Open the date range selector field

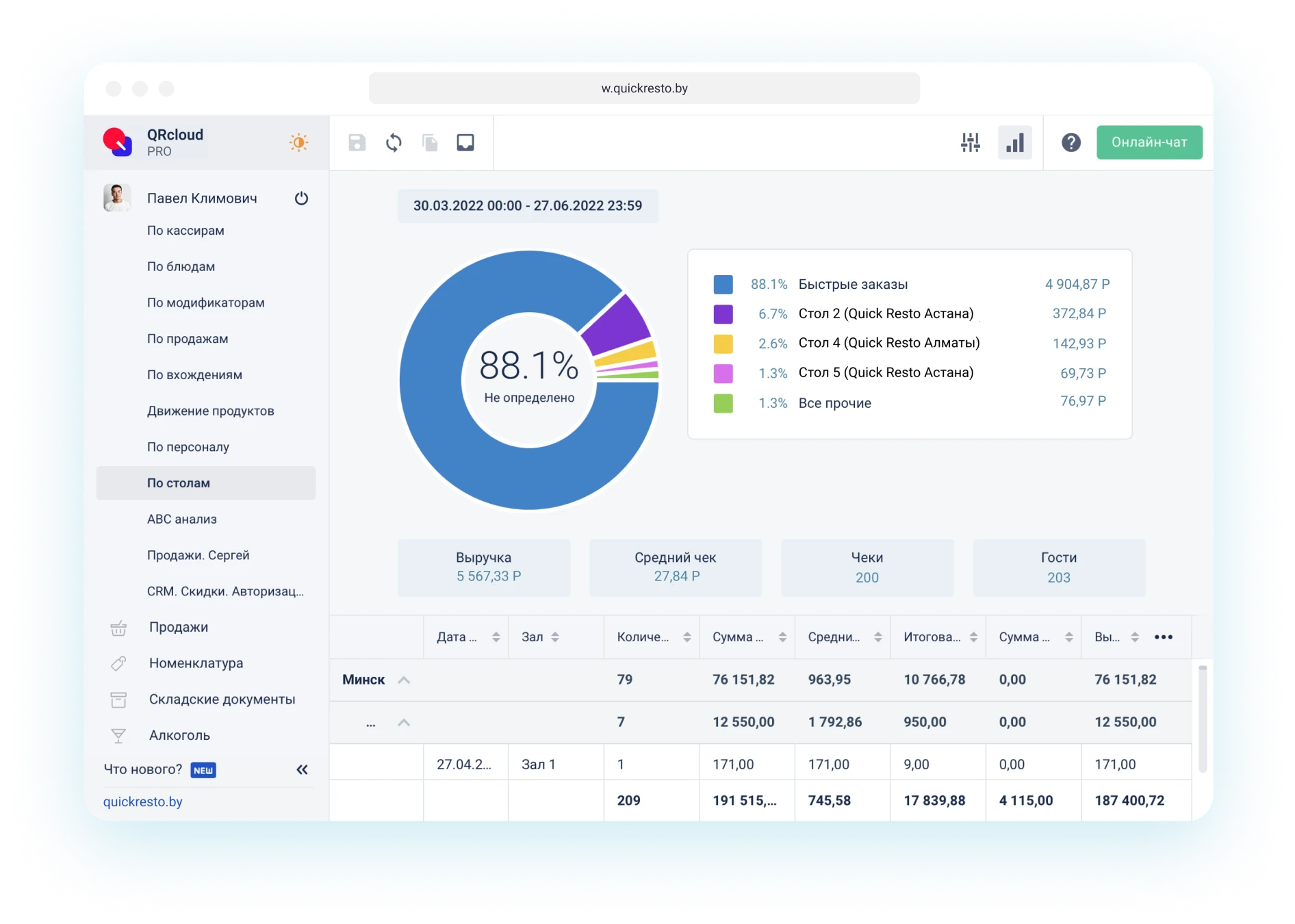pos(527,206)
